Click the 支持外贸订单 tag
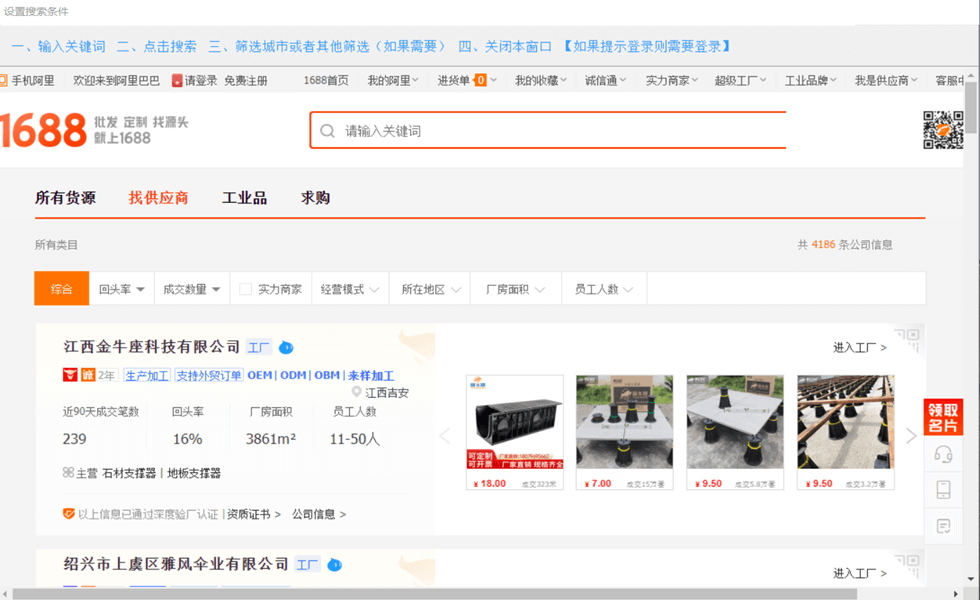Image resolution: width=980 pixels, height=600 pixels. (x=209, y=376)
